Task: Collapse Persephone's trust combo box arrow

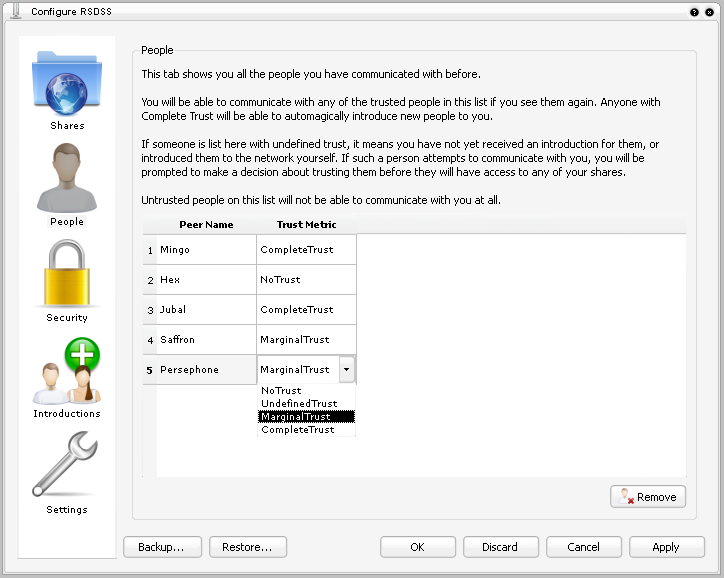Action: (346, 370)
